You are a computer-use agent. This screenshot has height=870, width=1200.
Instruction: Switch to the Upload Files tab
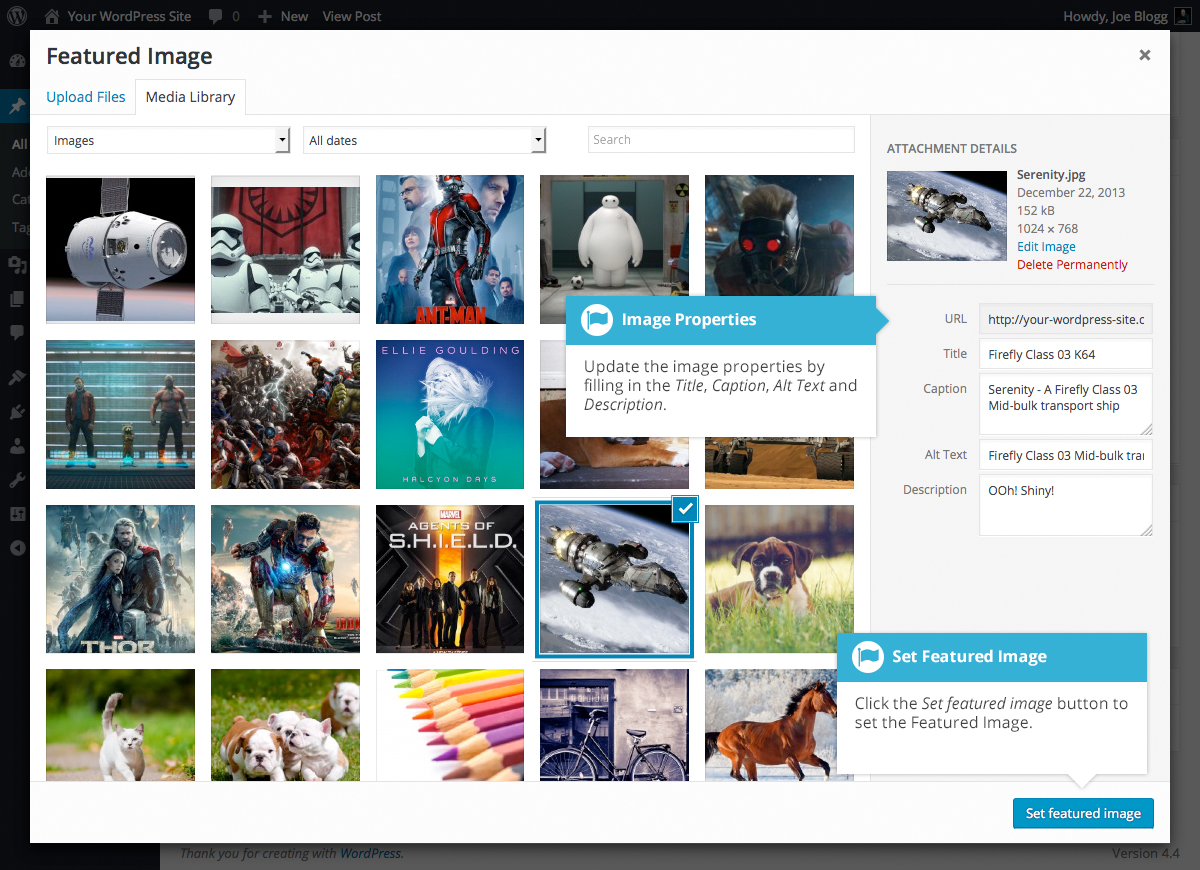[x=86, y=97]
